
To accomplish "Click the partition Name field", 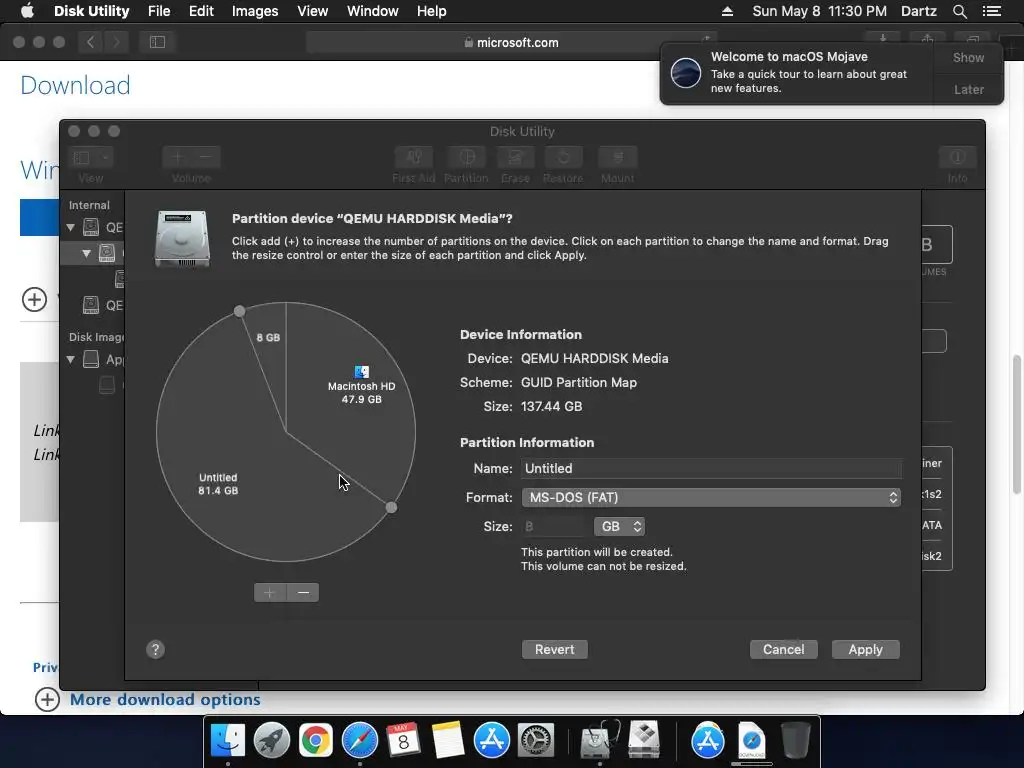I will point(711,468).
